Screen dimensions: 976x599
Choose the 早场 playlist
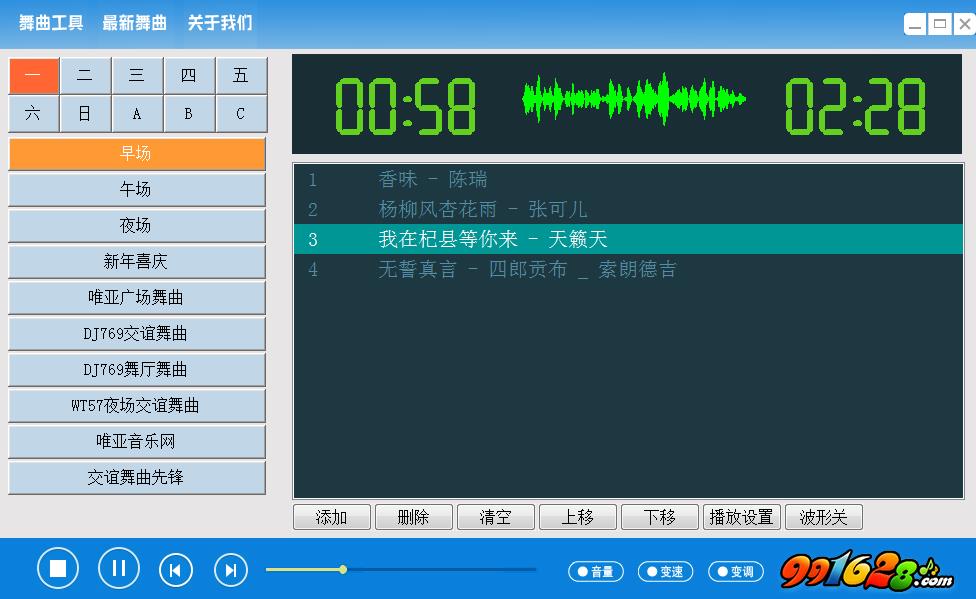point(137,154)
